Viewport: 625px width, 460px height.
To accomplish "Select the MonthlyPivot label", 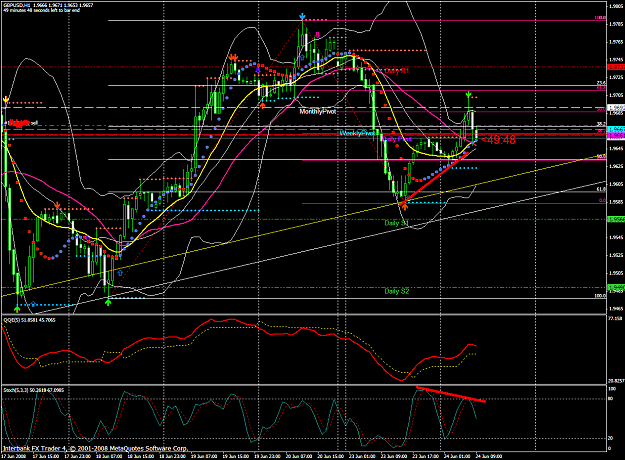I will coord(318,112).
